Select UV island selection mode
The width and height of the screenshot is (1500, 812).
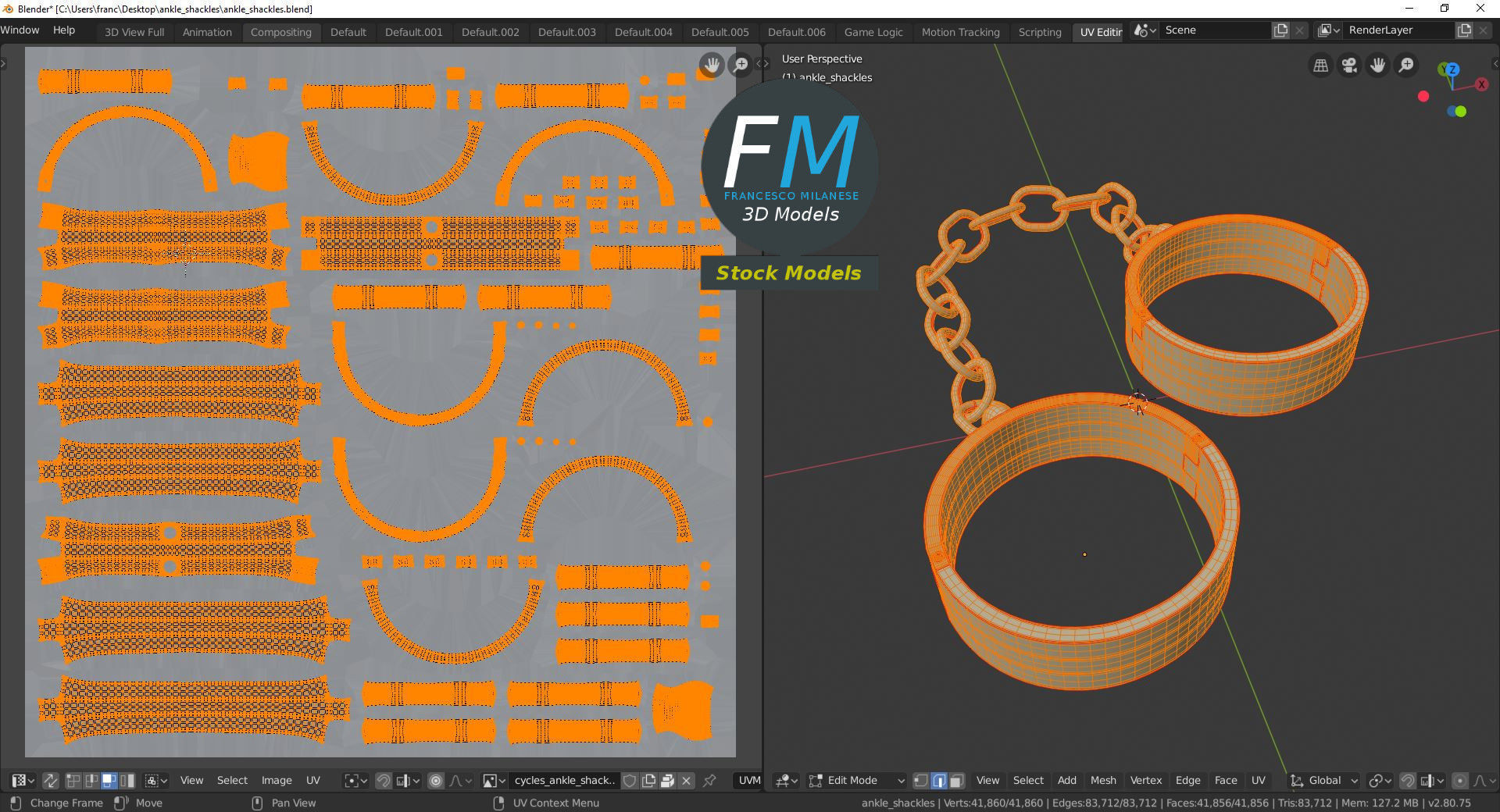coord(127,780)
